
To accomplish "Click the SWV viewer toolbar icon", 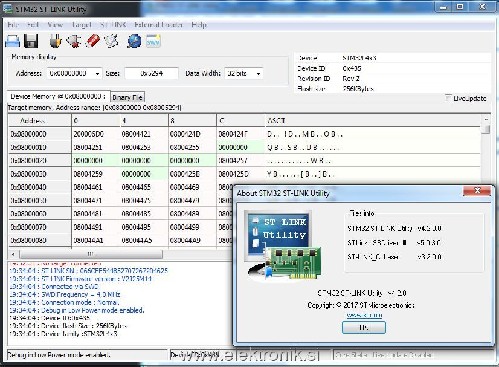I will [x=153, y=41].
